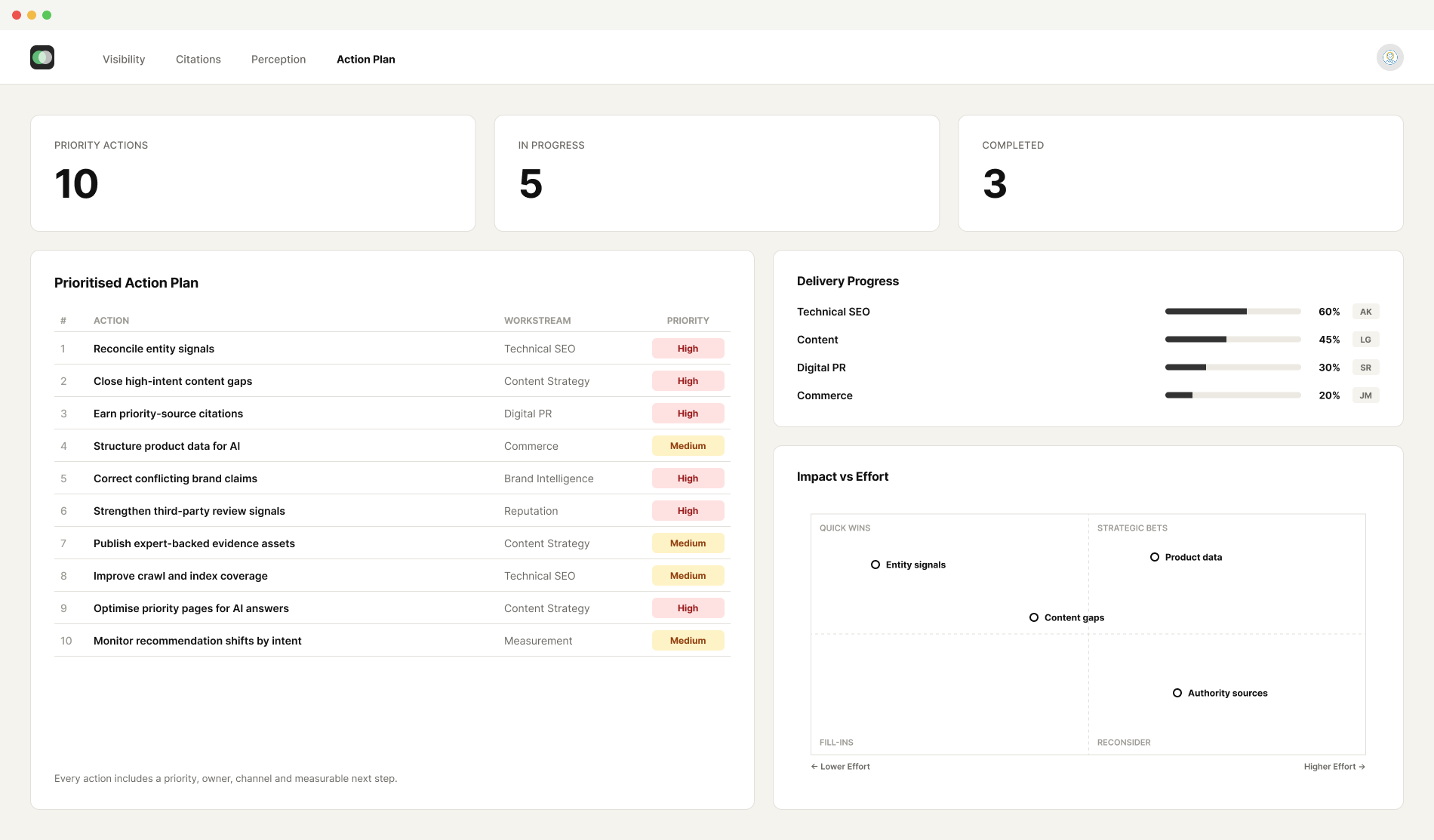The height and width of the screenshot is (840, 1434).
Task: Select action 'Structure product data for AI'
Action: 167,446
